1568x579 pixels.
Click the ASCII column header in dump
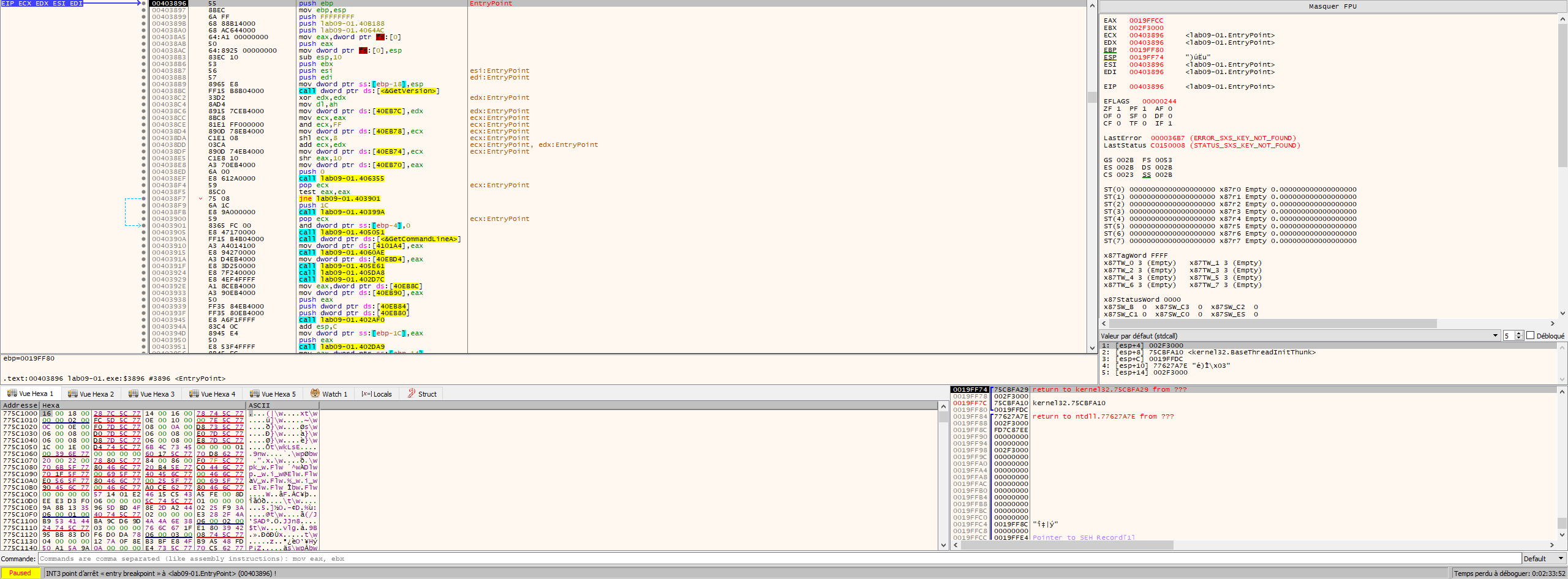(284, 405)
